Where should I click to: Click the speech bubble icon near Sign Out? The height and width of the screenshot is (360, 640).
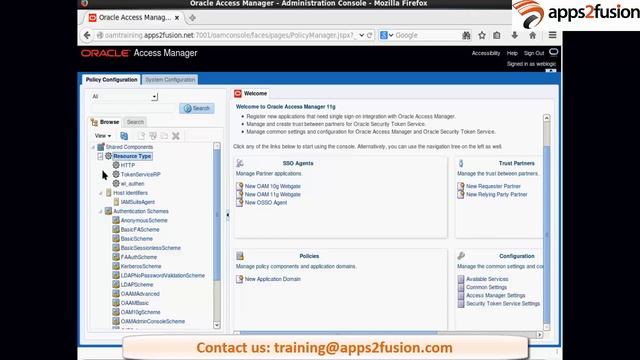click(x=553, y=52)
